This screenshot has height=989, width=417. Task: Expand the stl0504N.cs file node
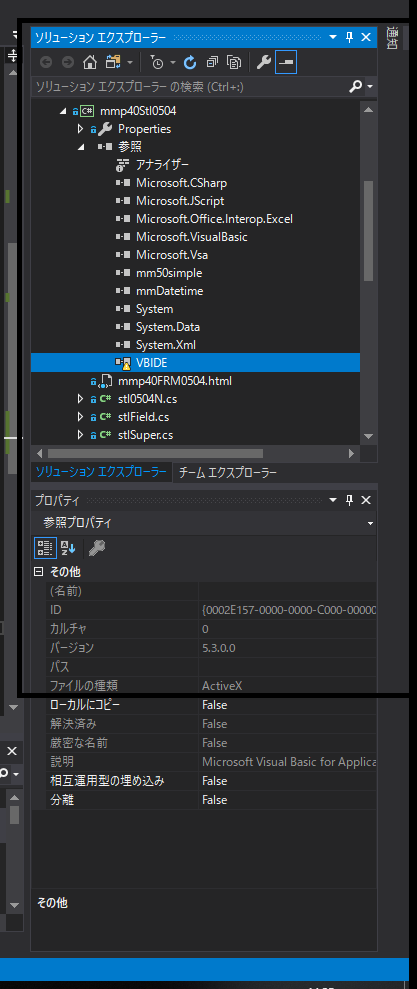pos(80,399)
